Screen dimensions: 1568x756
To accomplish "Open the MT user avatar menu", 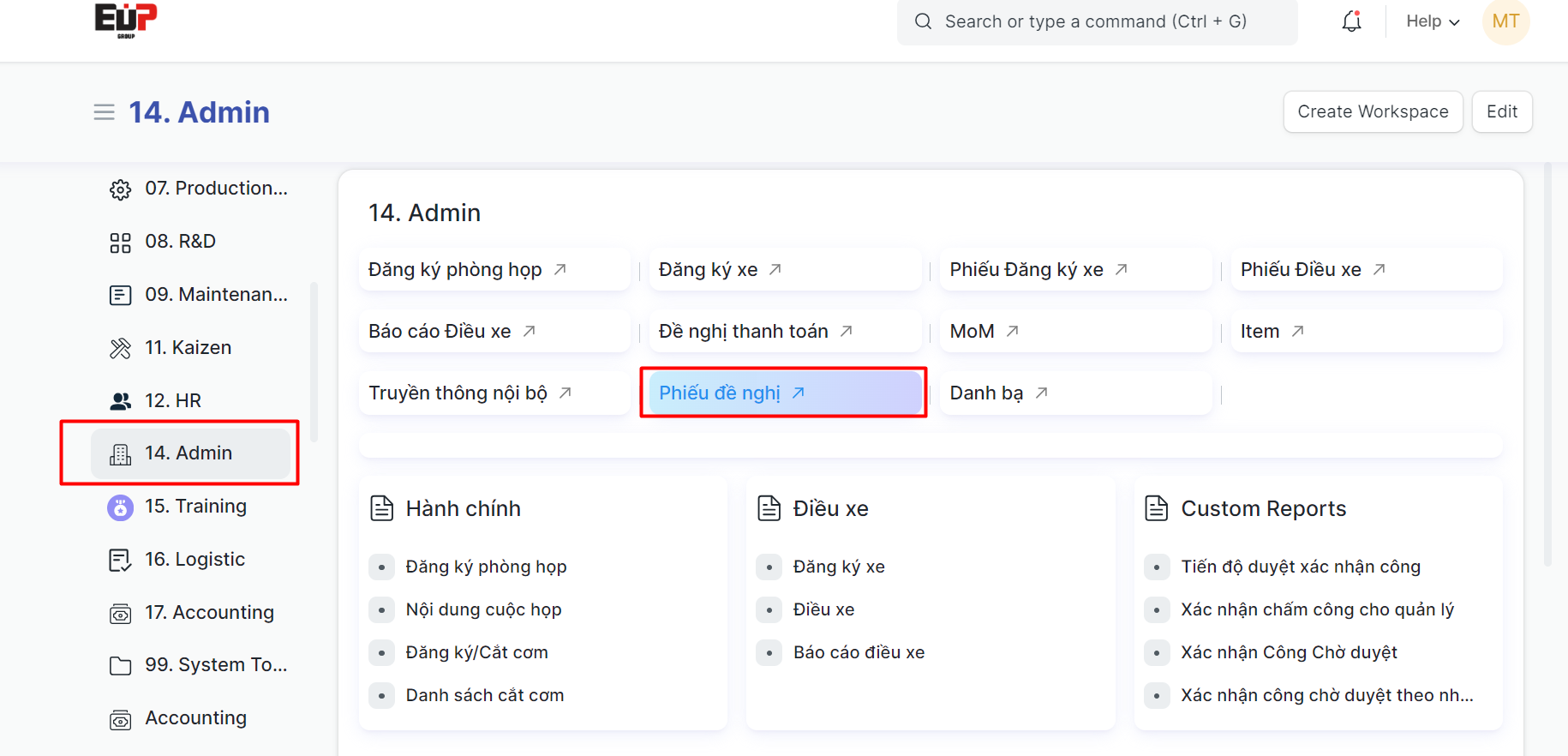I will pos(1505,21).
